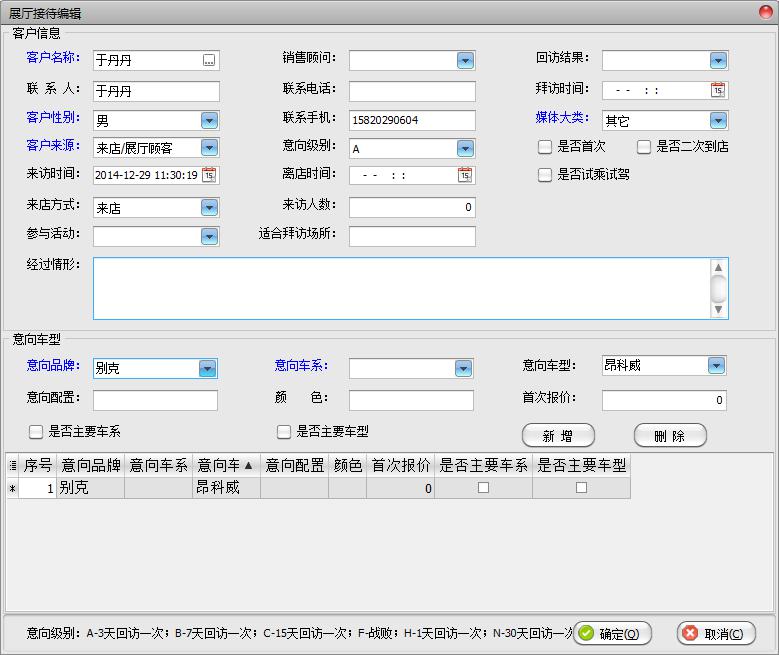Open calendar picker for 拜访时间
Screen dimensions: 779x655
pyautogui.click(x=717, y=90)
